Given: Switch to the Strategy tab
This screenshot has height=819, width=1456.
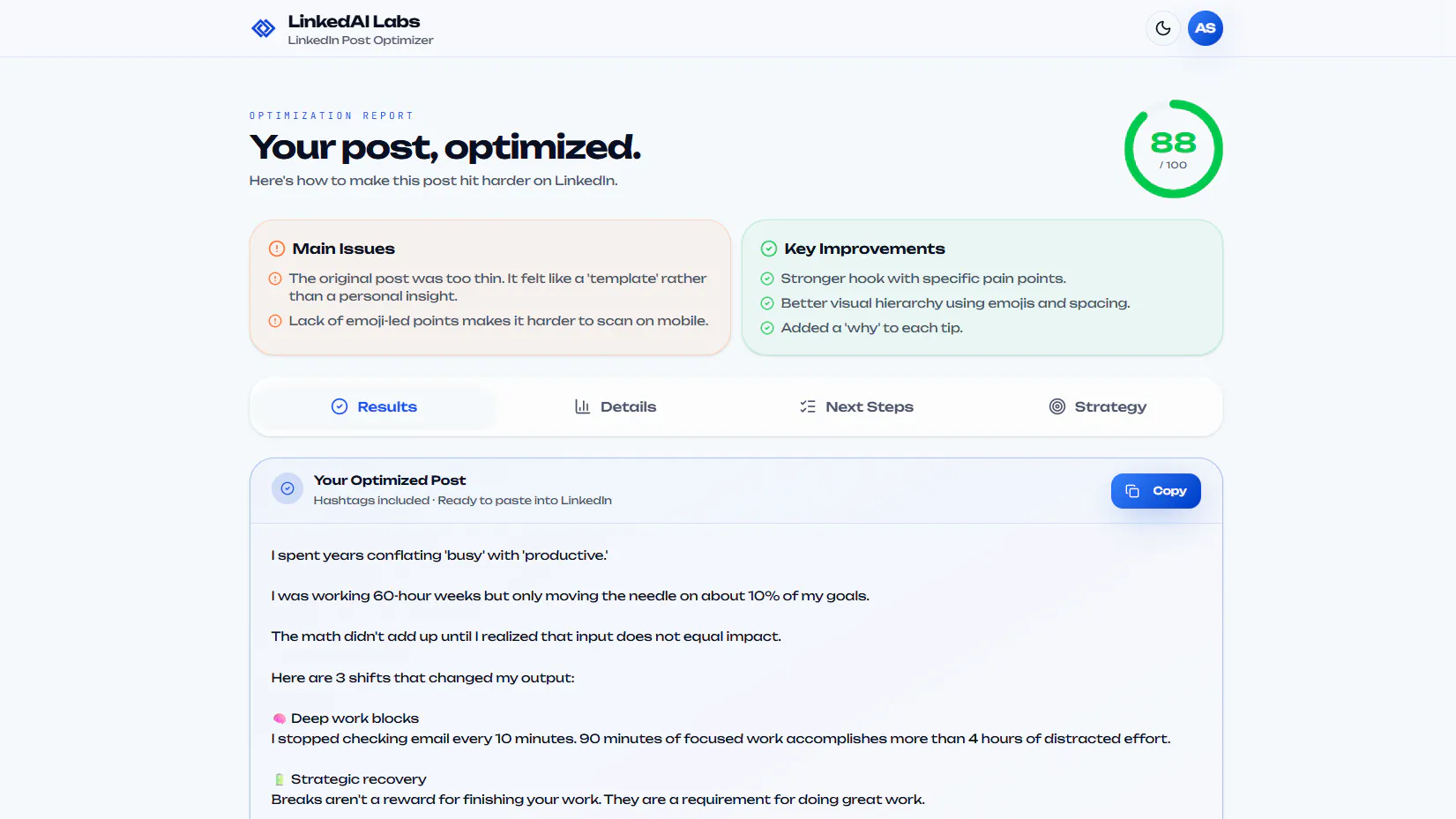Looking at the screenshot, I should coord(1097,406).
